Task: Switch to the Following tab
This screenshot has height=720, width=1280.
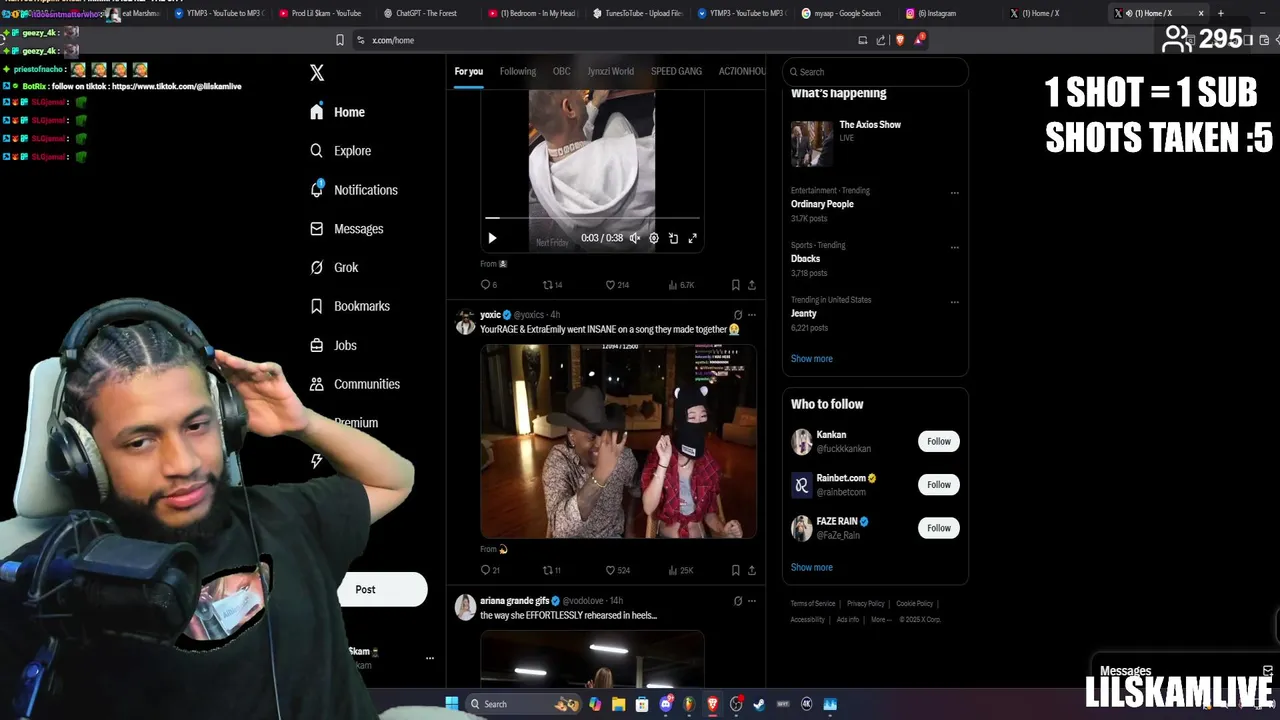Action: click(x=518, y=71)
